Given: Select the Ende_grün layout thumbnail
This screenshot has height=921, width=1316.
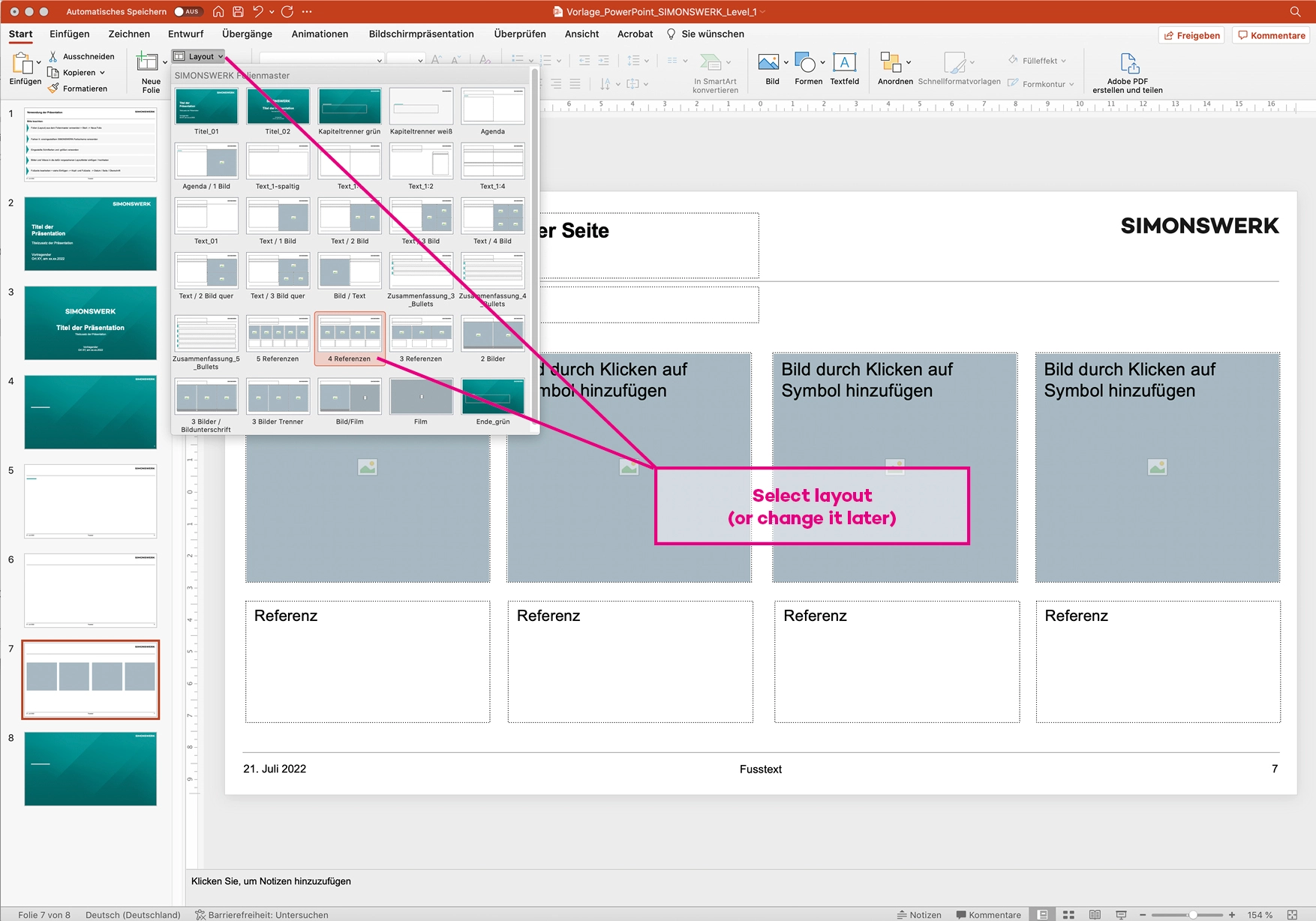Looking at the screenshot, I should [492, 397].
